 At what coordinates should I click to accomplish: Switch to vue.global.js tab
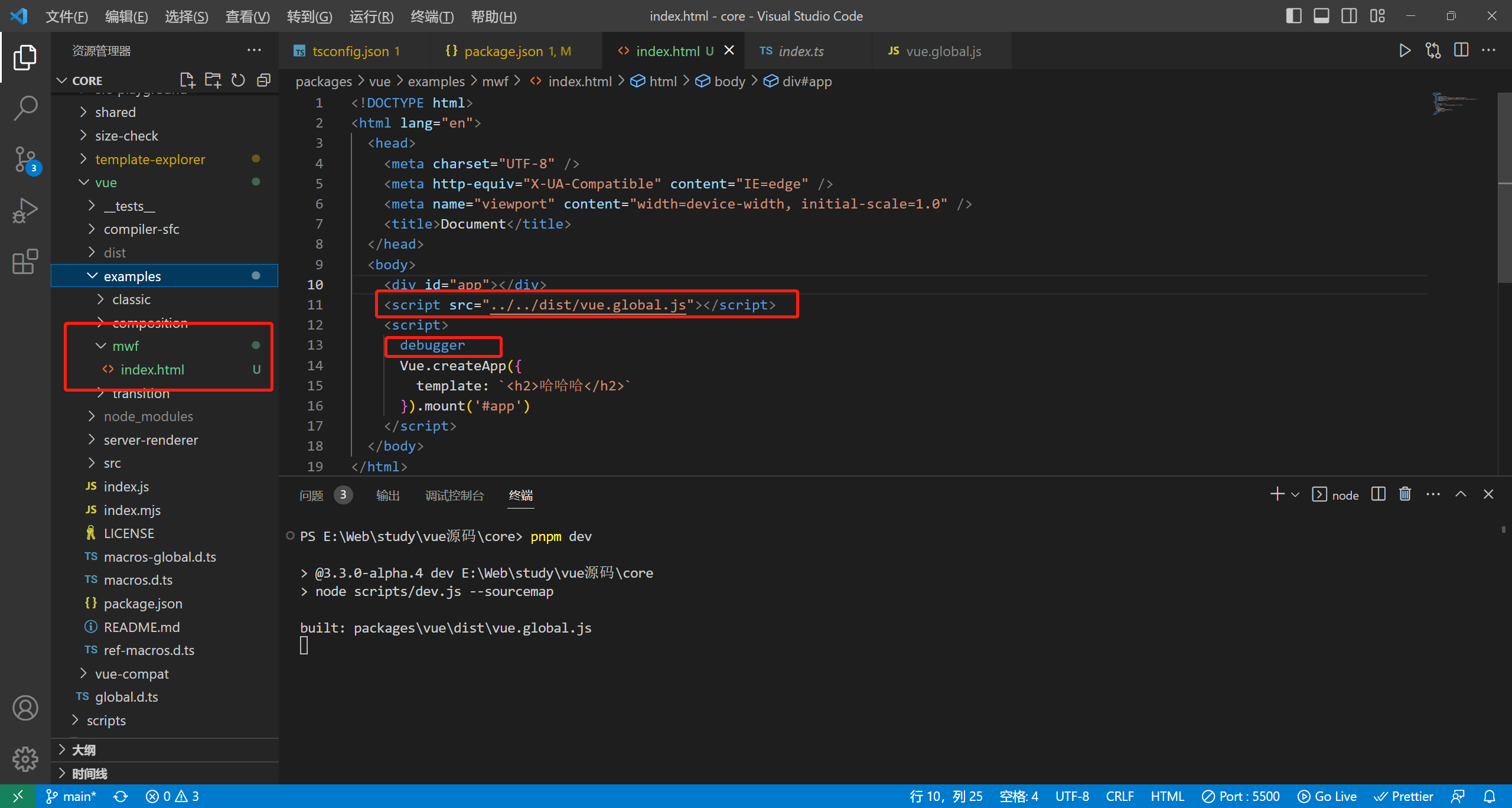coord(943,51)
